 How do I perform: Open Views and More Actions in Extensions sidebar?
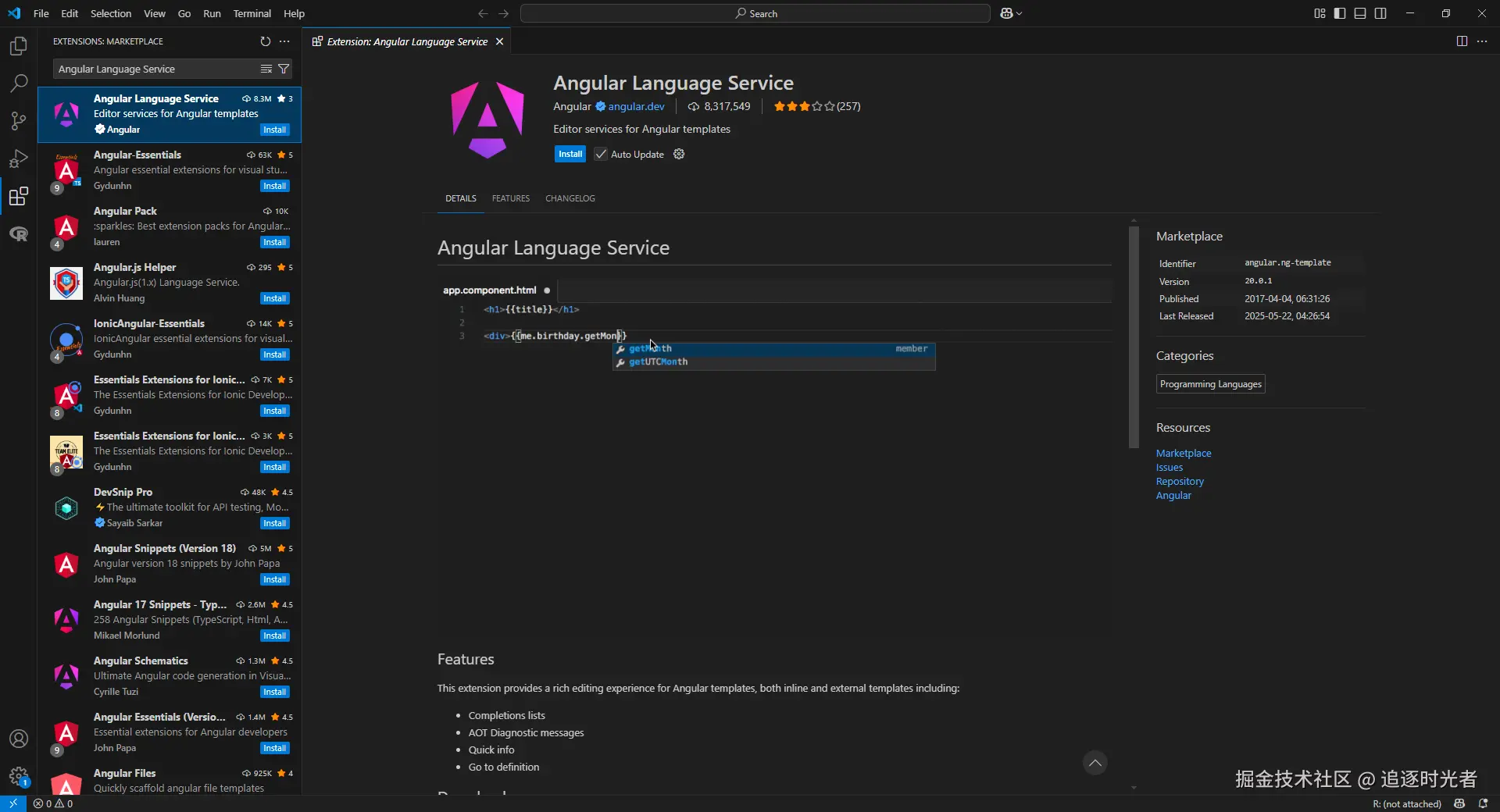click(284, 41)
